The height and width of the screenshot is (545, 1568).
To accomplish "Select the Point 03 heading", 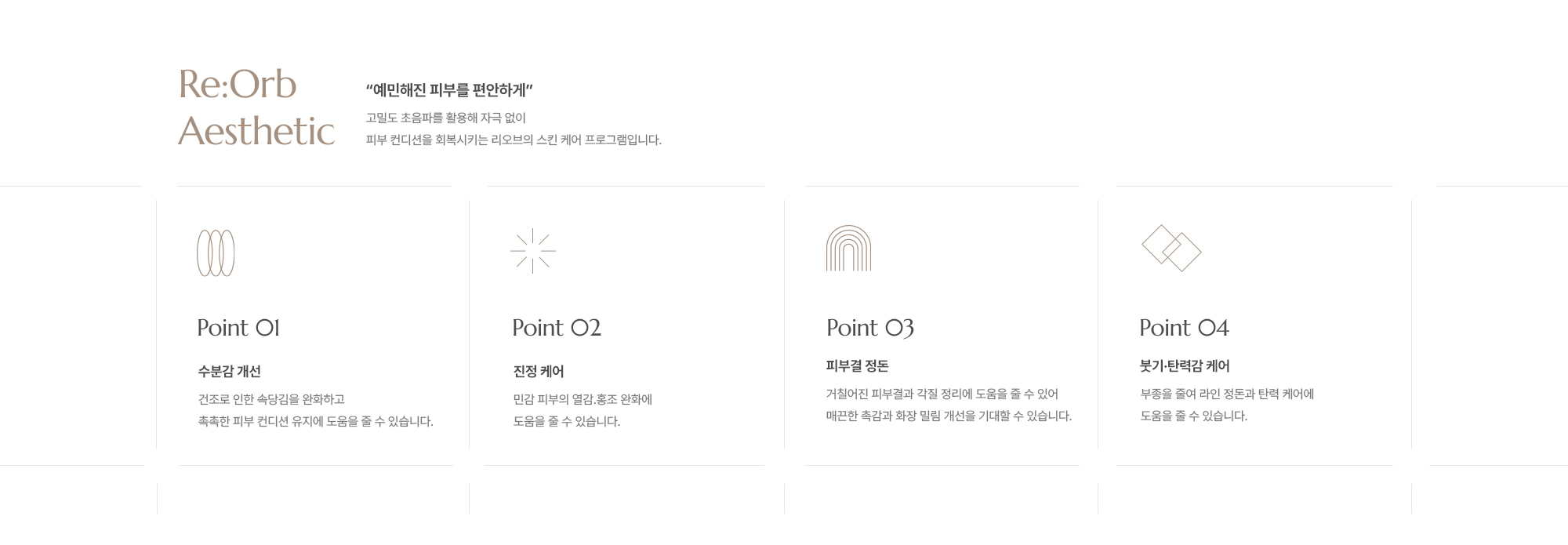I will pyautogui.click(x=870, y=328).
